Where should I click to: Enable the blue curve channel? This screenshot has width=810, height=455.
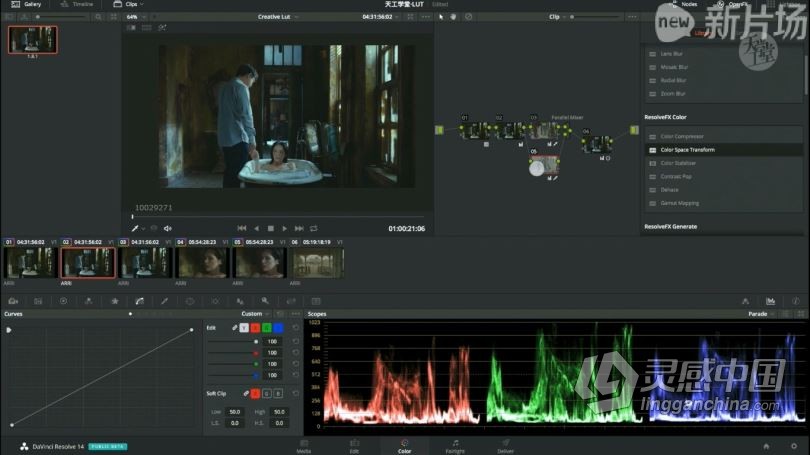click(278, 327)
